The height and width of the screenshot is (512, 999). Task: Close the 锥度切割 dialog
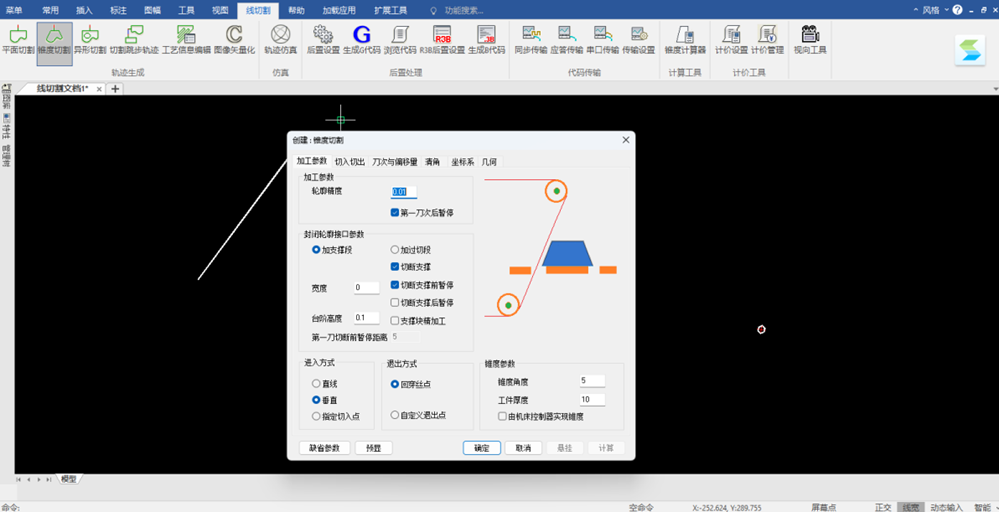click(x=625, y=140)
